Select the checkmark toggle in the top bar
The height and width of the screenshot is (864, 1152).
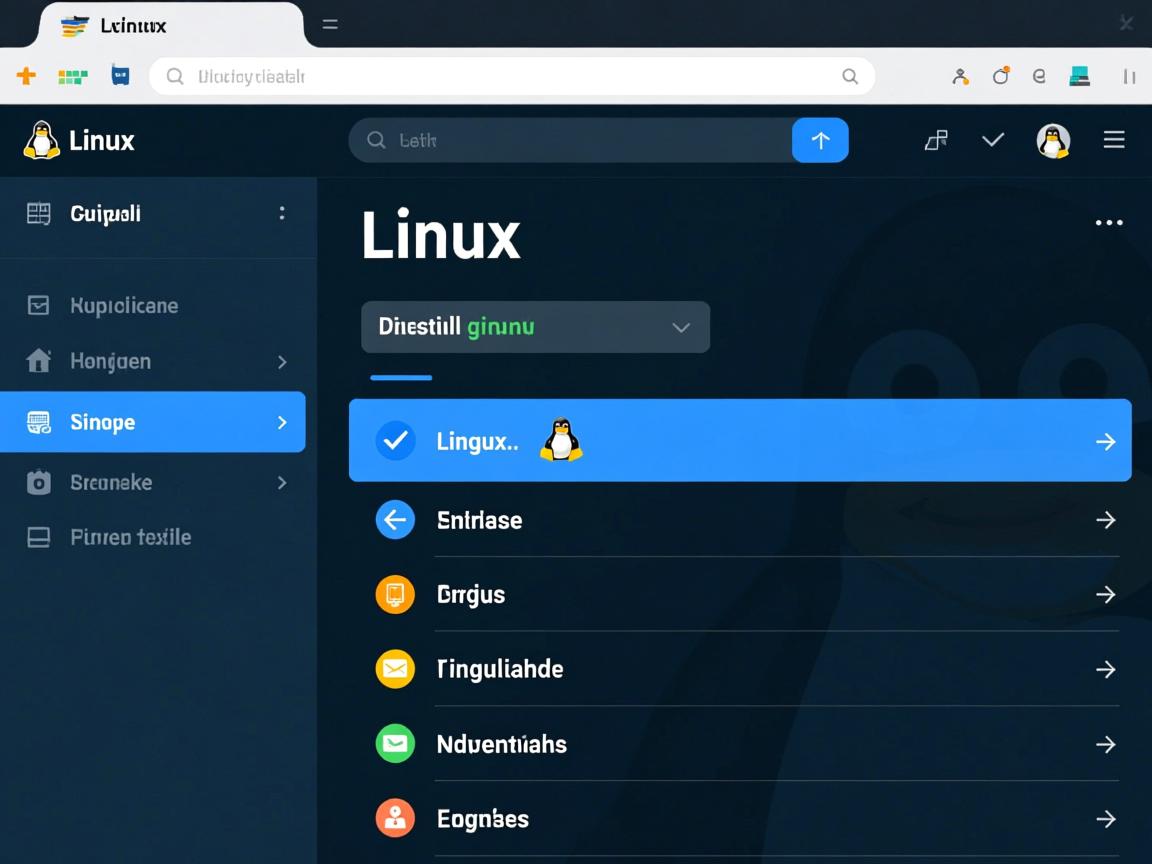[992, 140]
